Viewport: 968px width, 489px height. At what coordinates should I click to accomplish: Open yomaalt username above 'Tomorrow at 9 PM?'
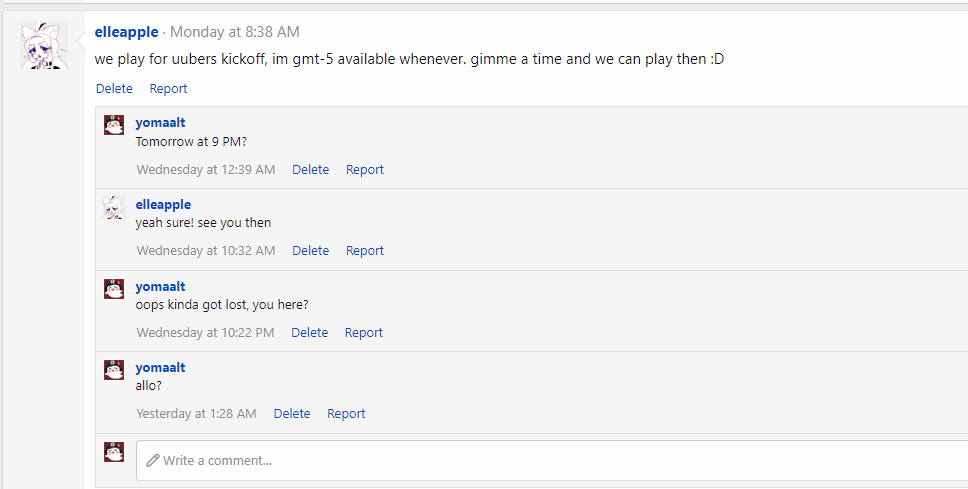coord(160,123)
